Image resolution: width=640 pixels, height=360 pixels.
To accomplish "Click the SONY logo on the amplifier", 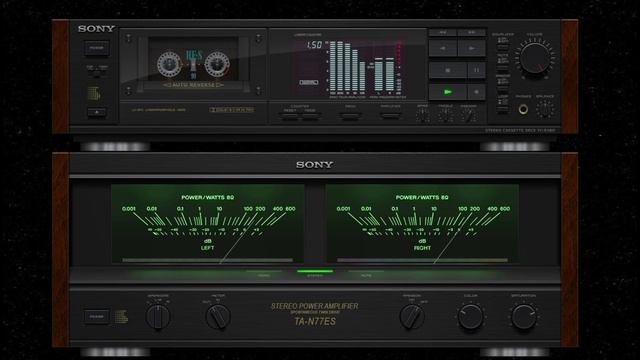I will point(315,164).
